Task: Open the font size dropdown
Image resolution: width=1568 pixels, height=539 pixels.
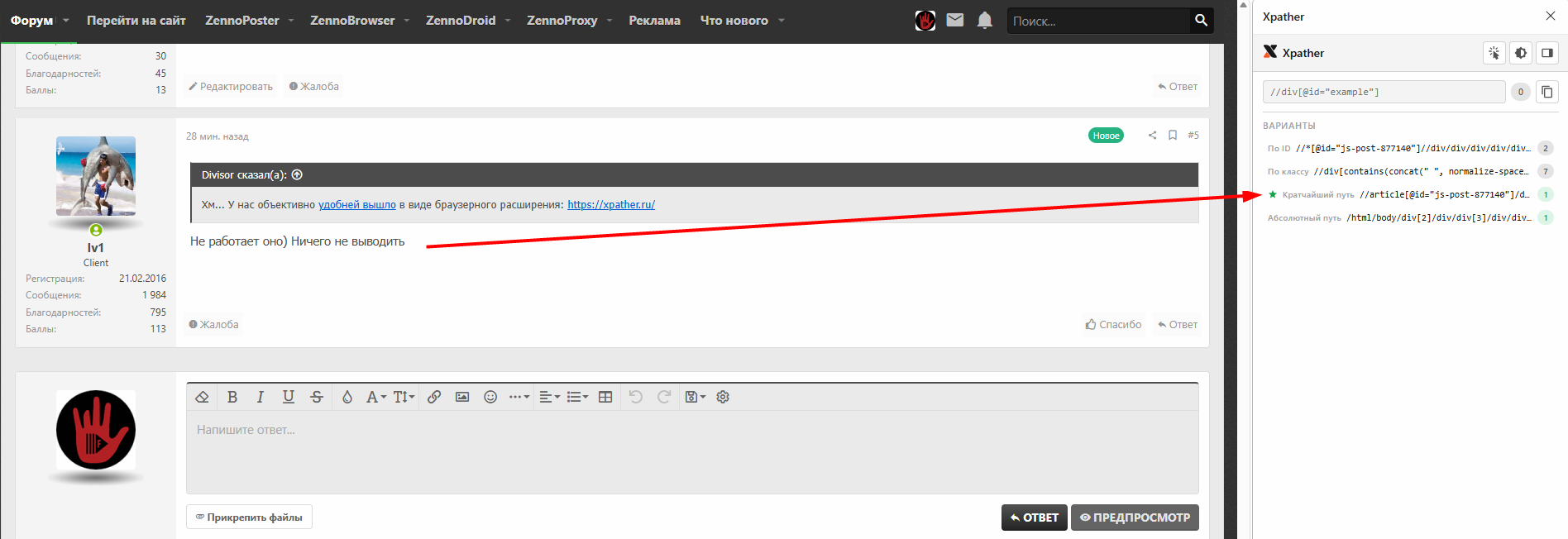Action: pyautogui.click(x=404, y=397)
